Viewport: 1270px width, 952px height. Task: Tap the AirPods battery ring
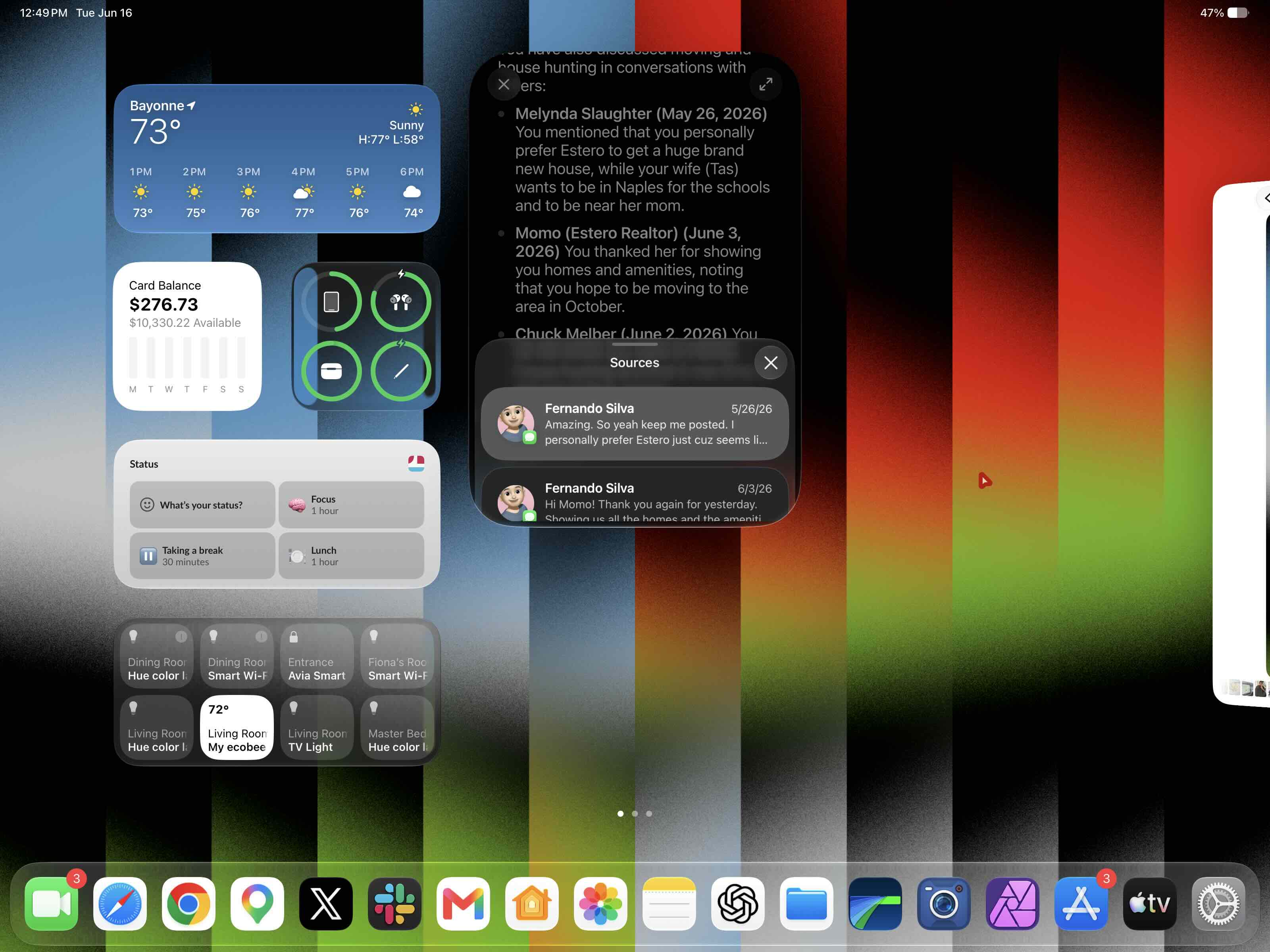[401, 301]
